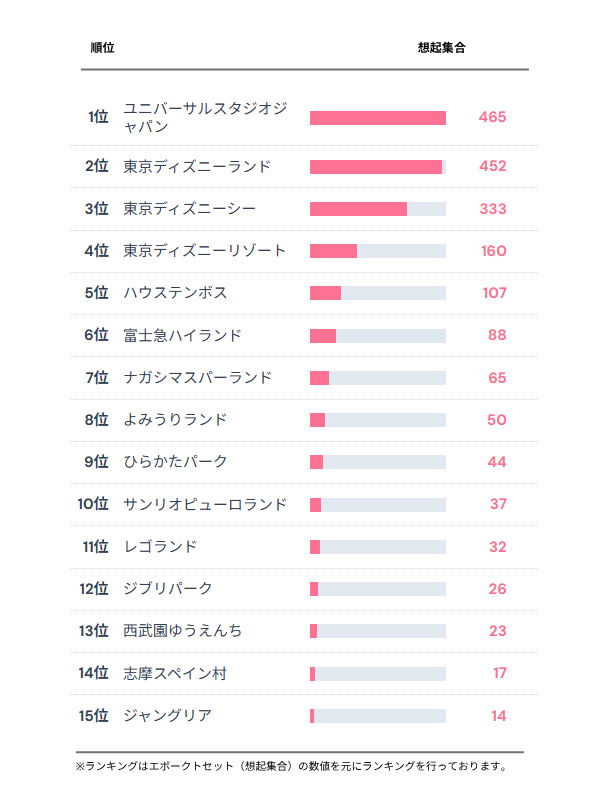This screenshot has width=600, height=800.
Task: Select ジブリパーク in the list
Action: 167,589
